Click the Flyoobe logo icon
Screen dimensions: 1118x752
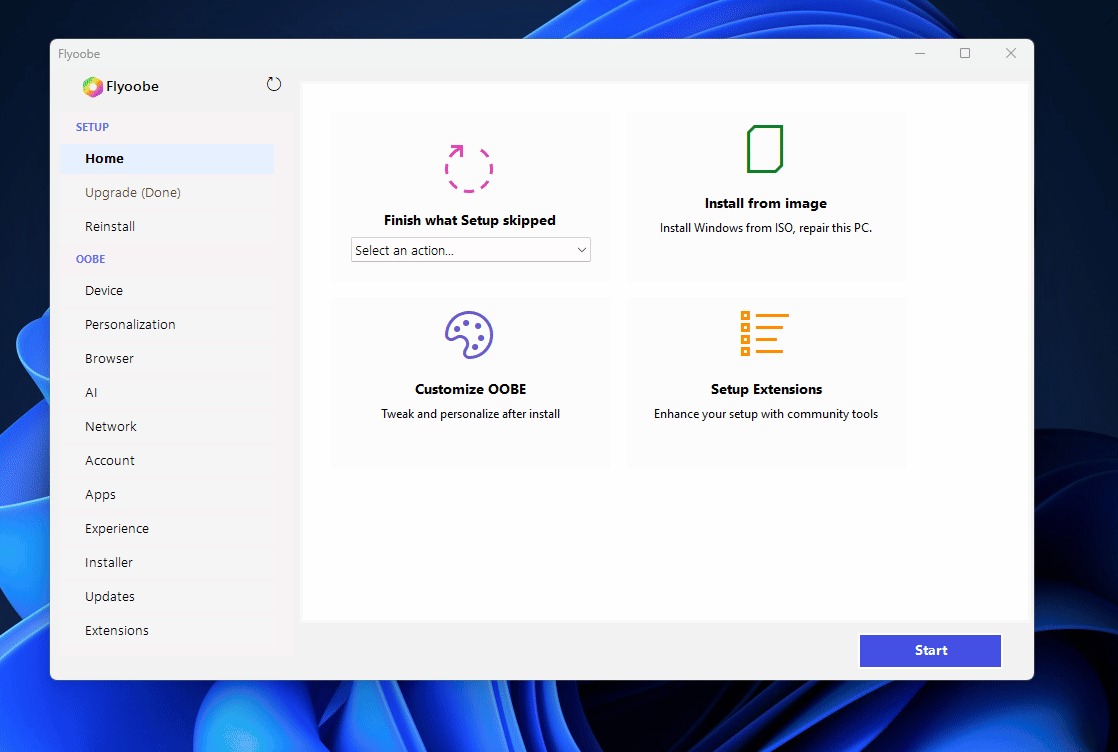click(x=92, y=87)
